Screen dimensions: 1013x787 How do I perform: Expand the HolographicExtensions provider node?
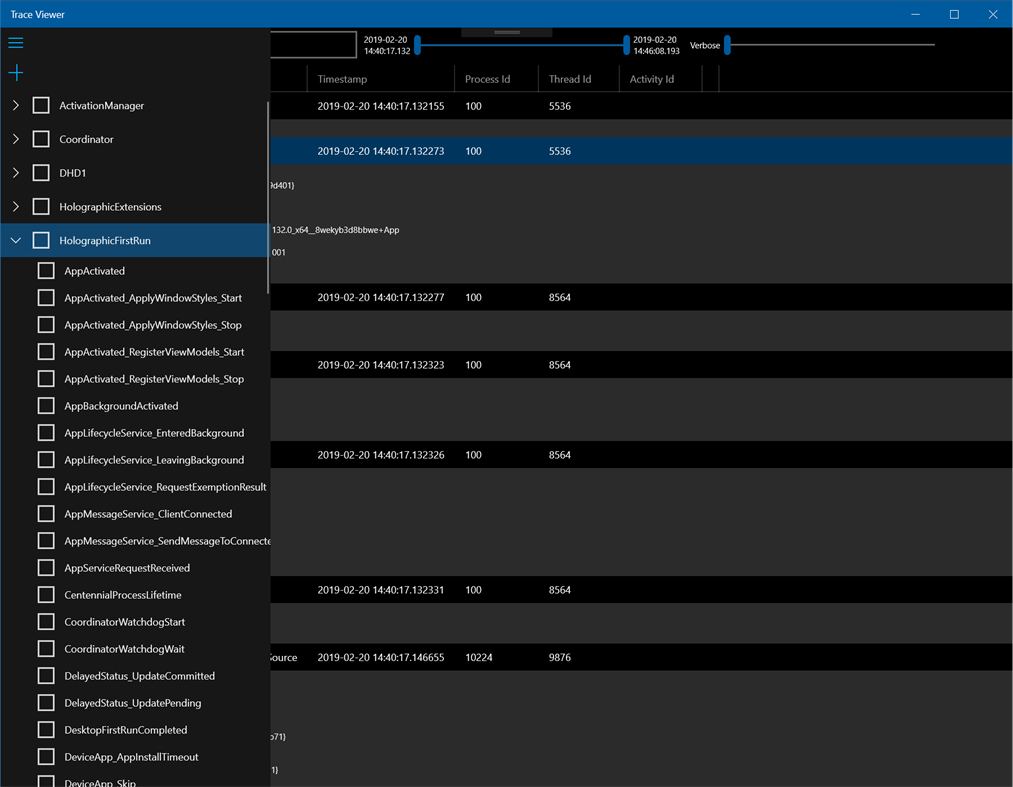point(16,207)
